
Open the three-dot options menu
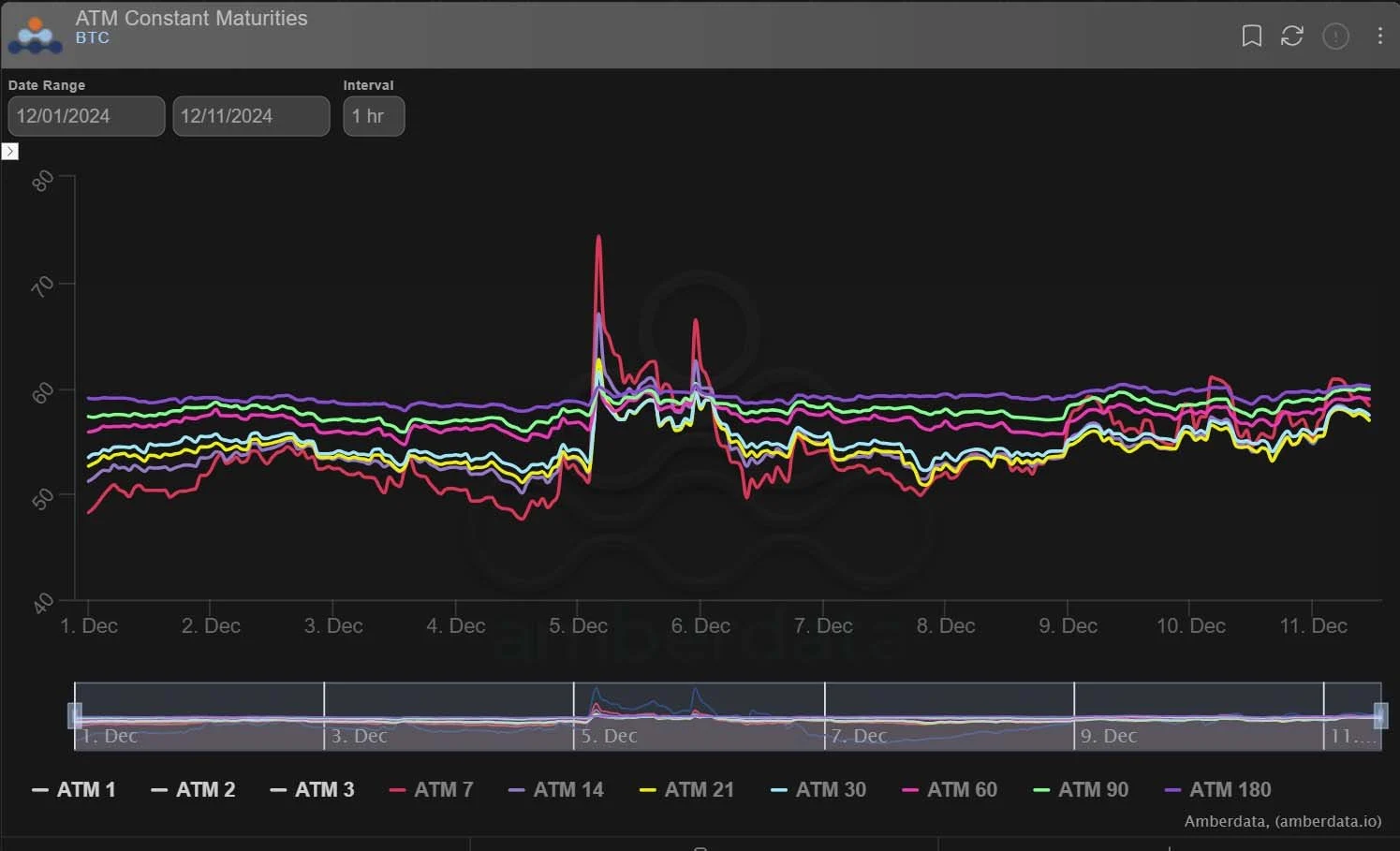[x=1379, y=36]
